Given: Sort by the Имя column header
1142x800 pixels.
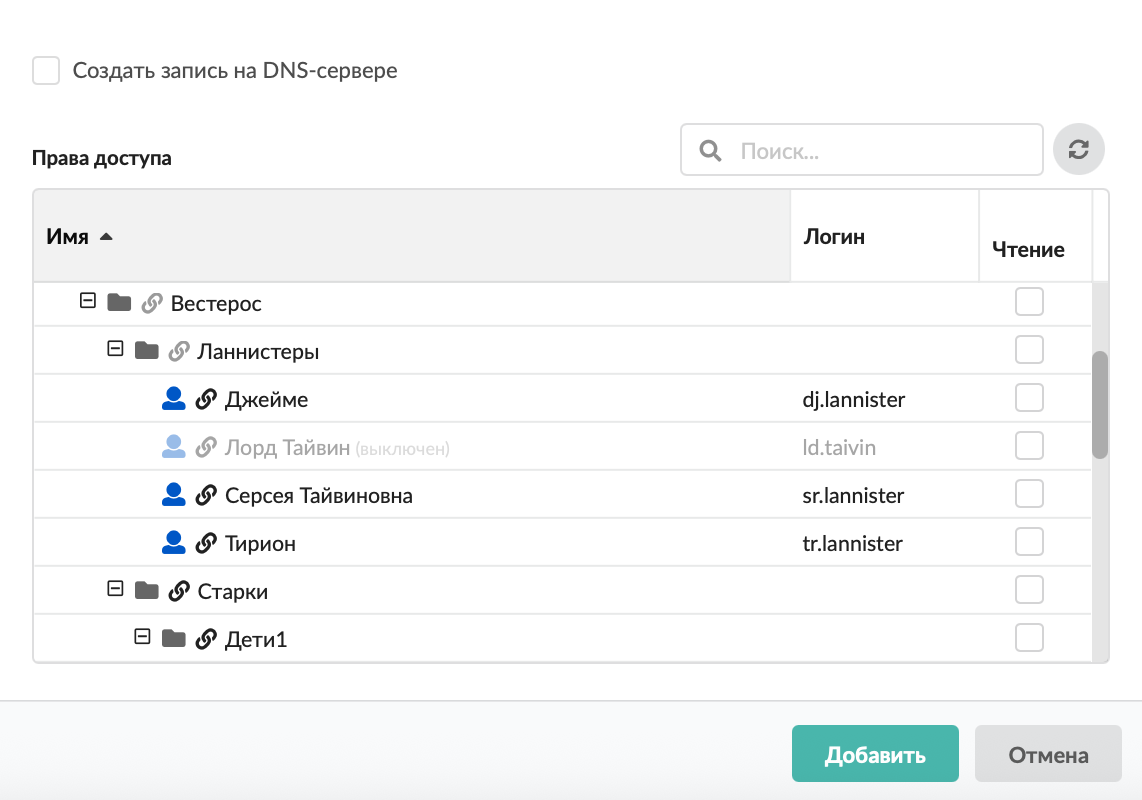Looking at the screenshot, I should tap(67, 237).
